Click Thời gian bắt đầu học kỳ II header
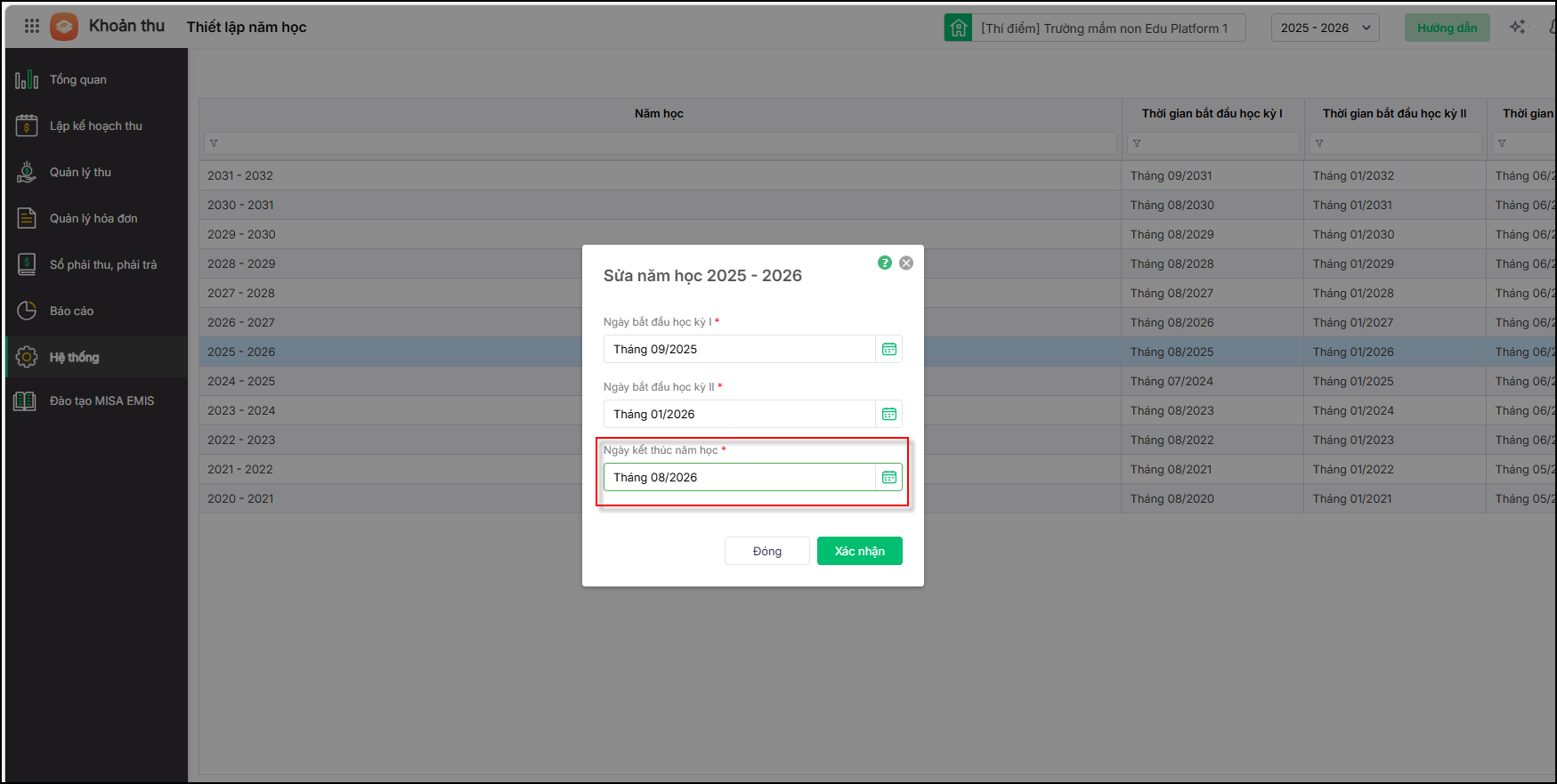This screenshot has width=1557, height=784. [1395, 113]
